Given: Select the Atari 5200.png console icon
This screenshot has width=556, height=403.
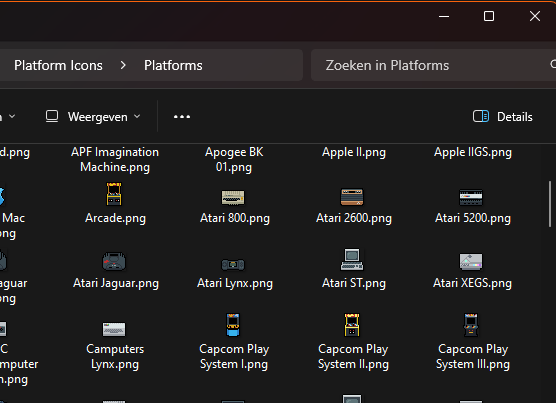Looking at the screenshot, I should pyautogui.click(x=471, y=197).
